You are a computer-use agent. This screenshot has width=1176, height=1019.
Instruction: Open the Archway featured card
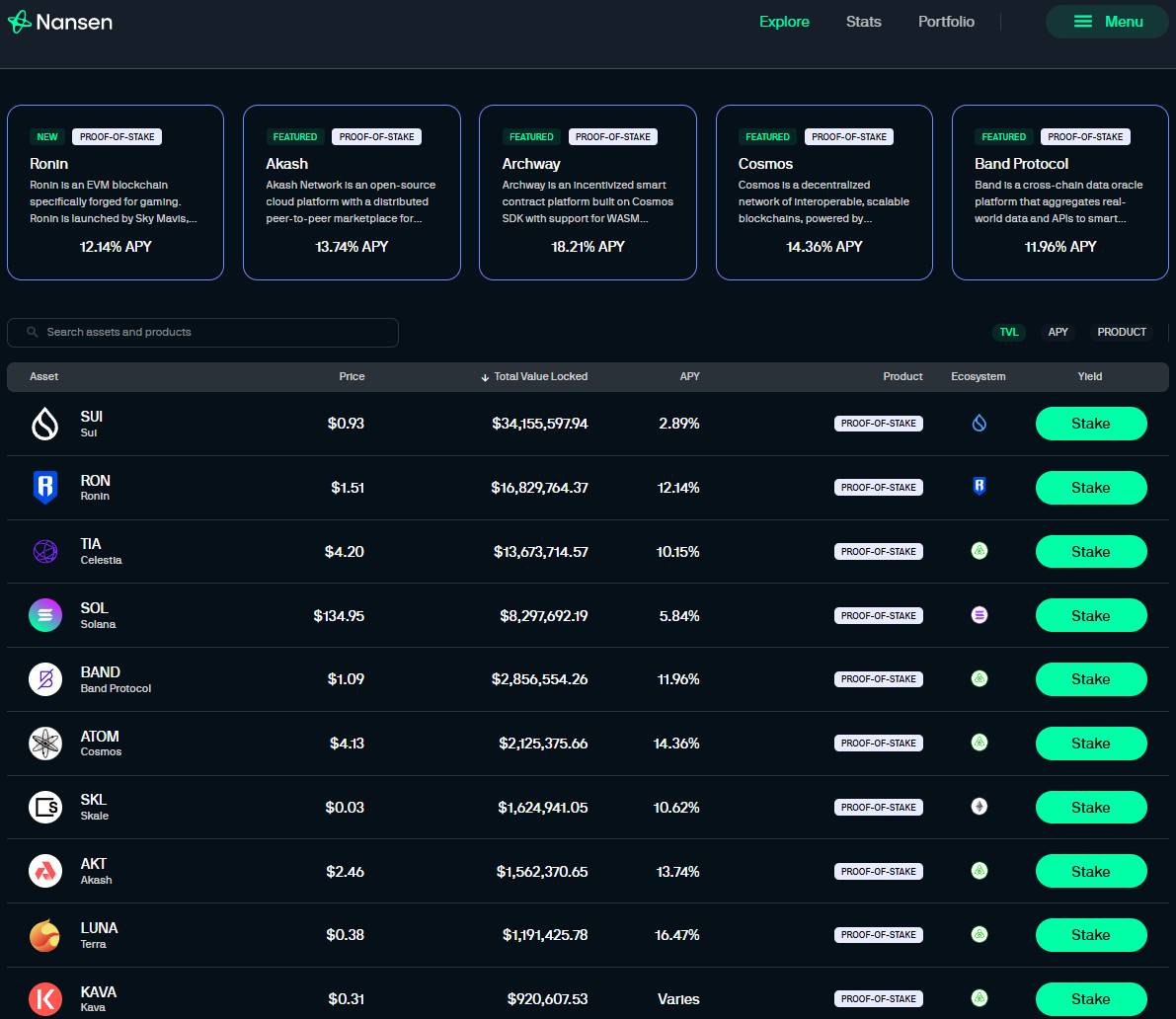(x=588, y=193)
